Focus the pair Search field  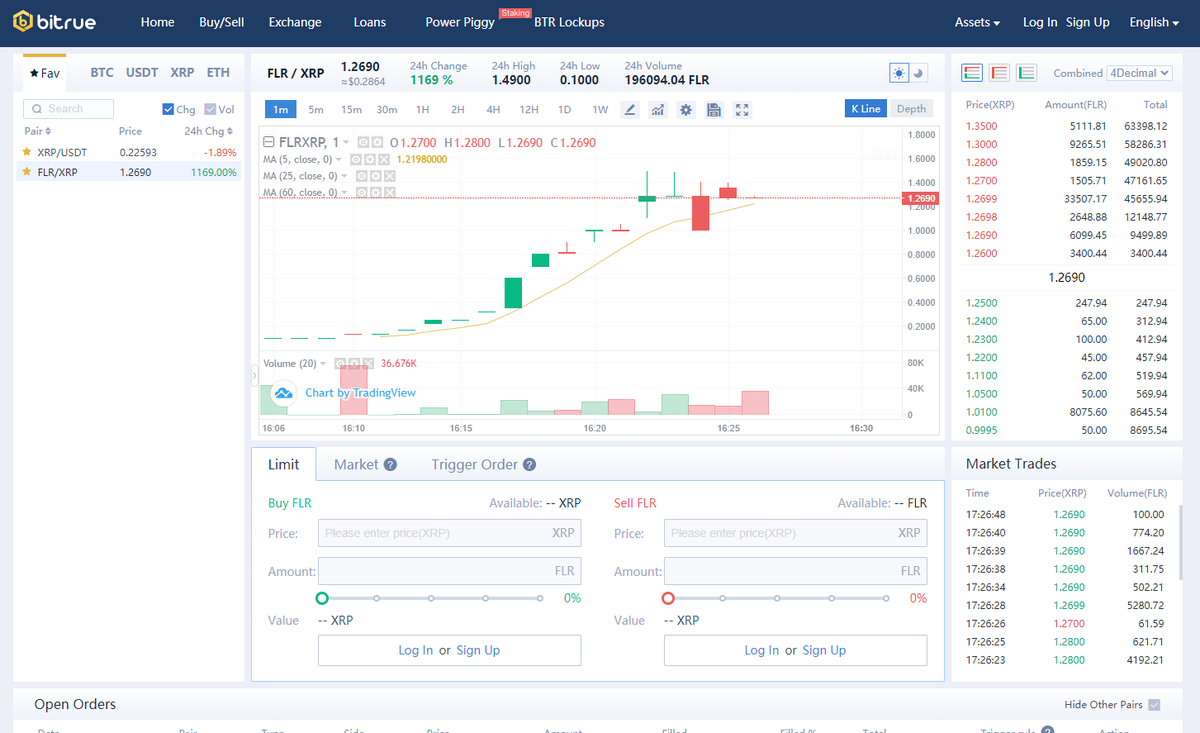tap(68, 108)
